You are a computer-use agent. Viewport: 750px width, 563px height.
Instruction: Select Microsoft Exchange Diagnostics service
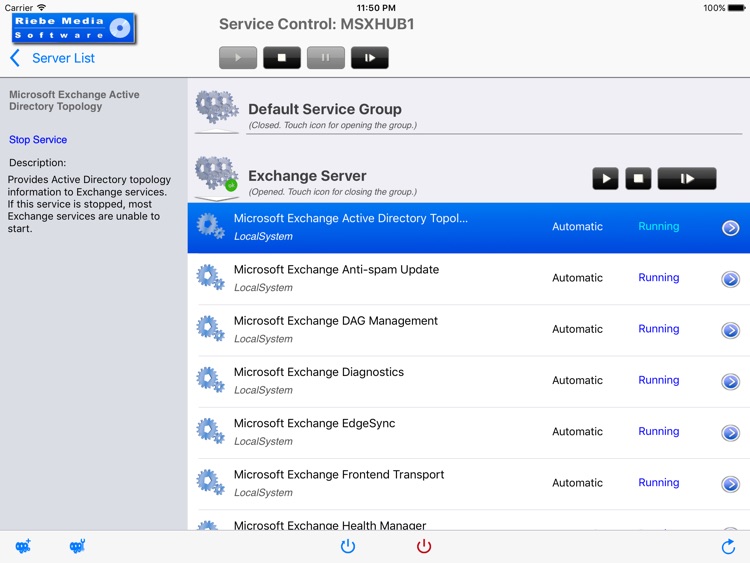469,381
